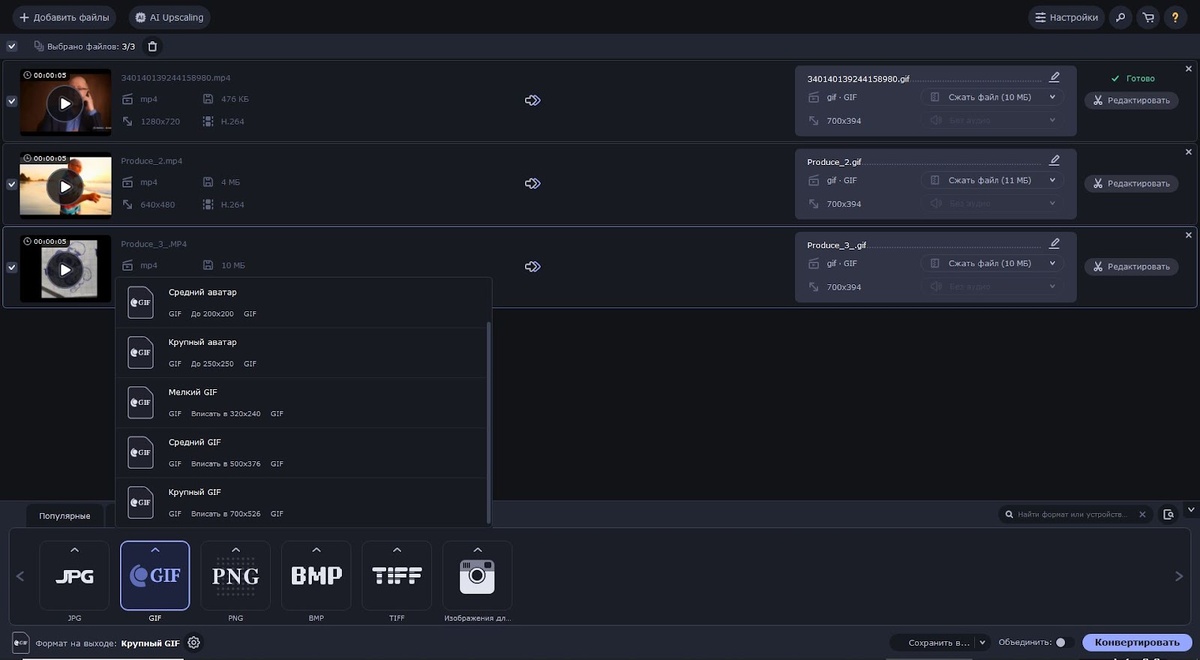
Task: Rename Produce_3_.gif with the pencil icon
Action: tap(1054, 243)
